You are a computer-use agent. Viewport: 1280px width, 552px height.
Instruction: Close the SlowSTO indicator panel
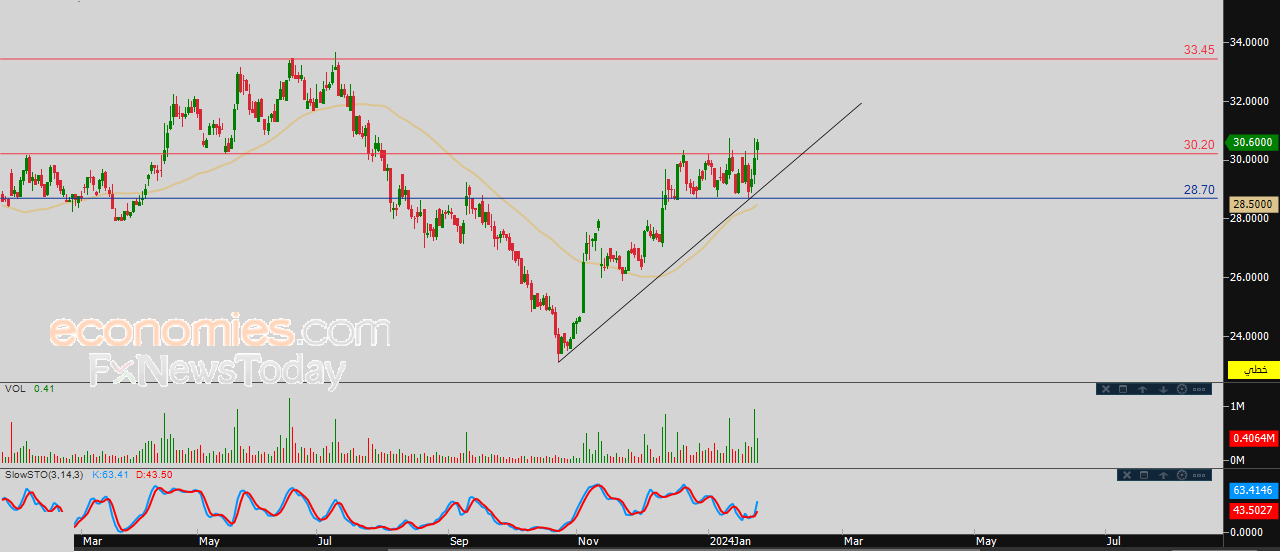[x=1127, y=475]
